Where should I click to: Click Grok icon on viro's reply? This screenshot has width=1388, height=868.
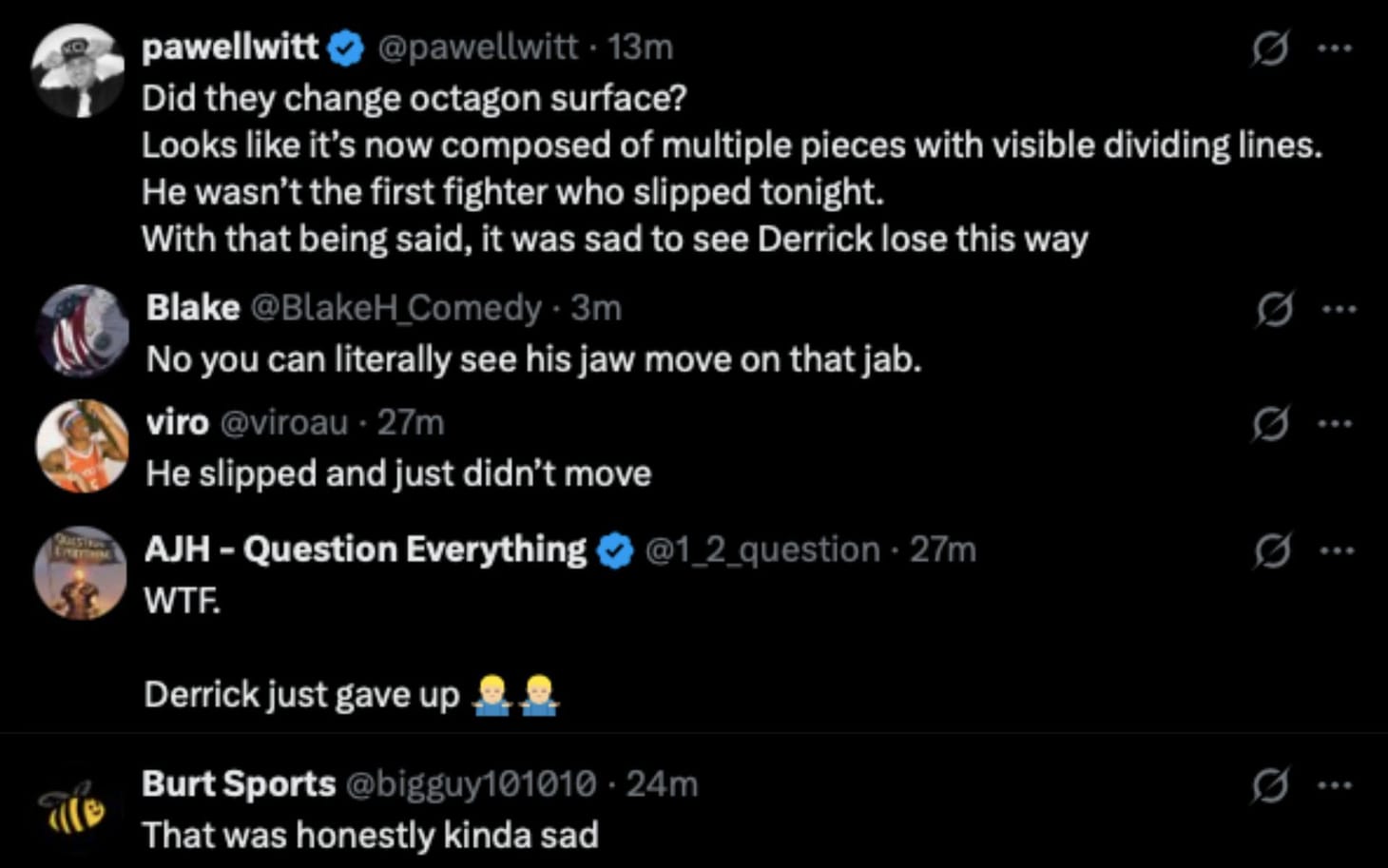1271,424
